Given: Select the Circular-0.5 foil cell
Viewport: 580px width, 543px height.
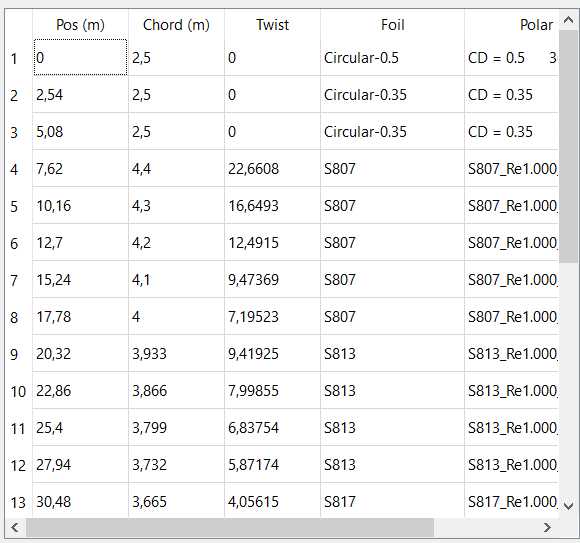Looking at the screenshot, I should tap(392, 57).
